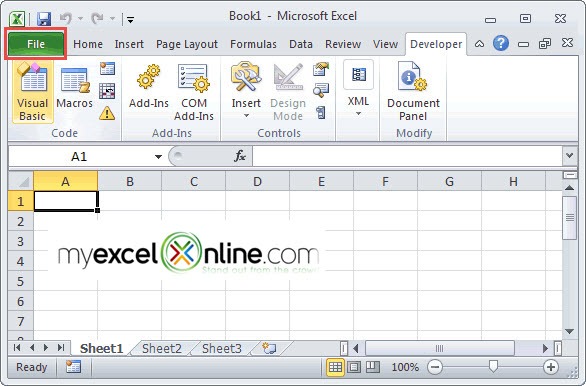Switch to Page Layout view button
This screenshot has height=386, width=586.
click(354, 367)
